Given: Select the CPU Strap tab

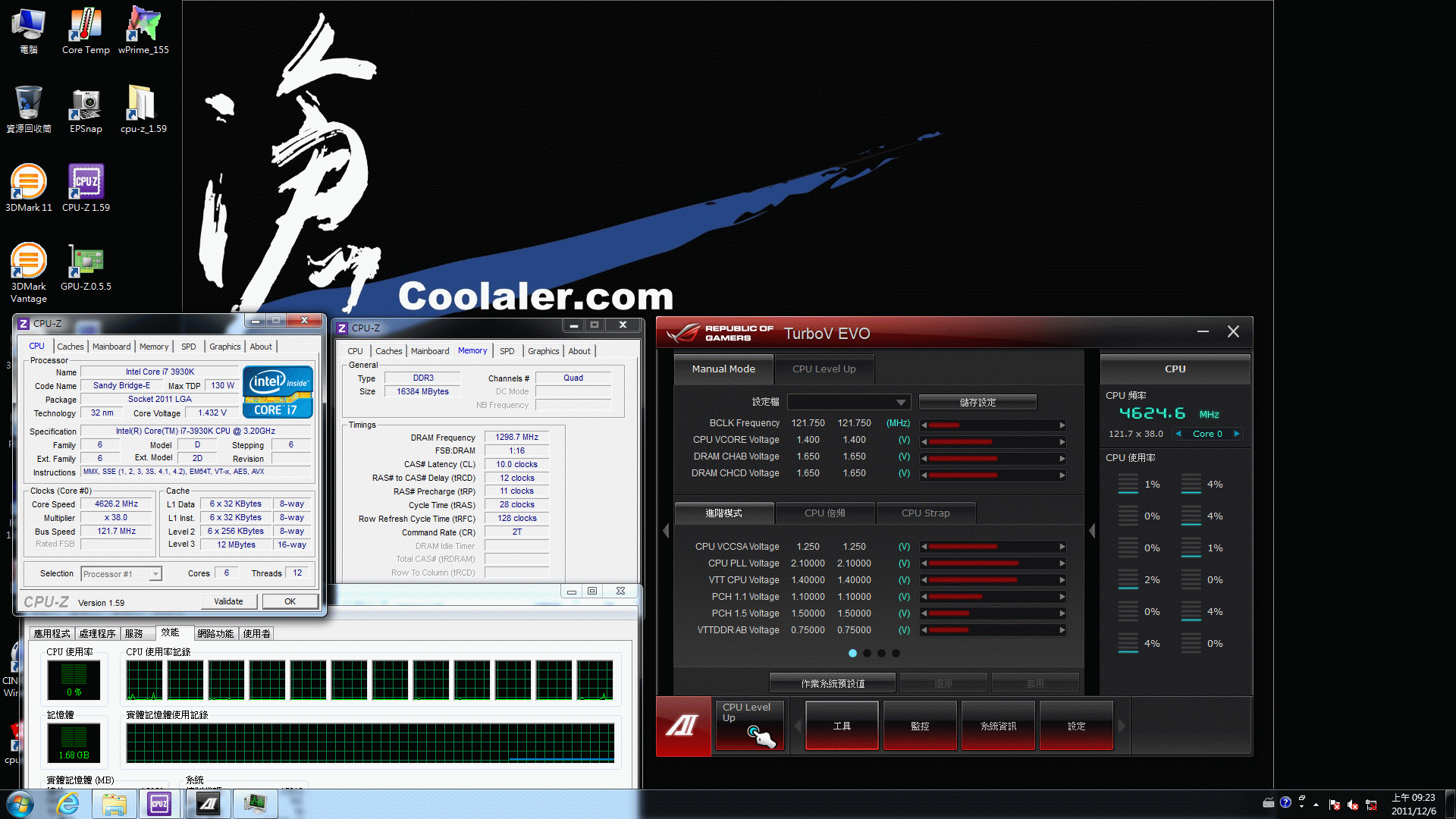Looking at the screenshot, I should (x=925, y=513).
